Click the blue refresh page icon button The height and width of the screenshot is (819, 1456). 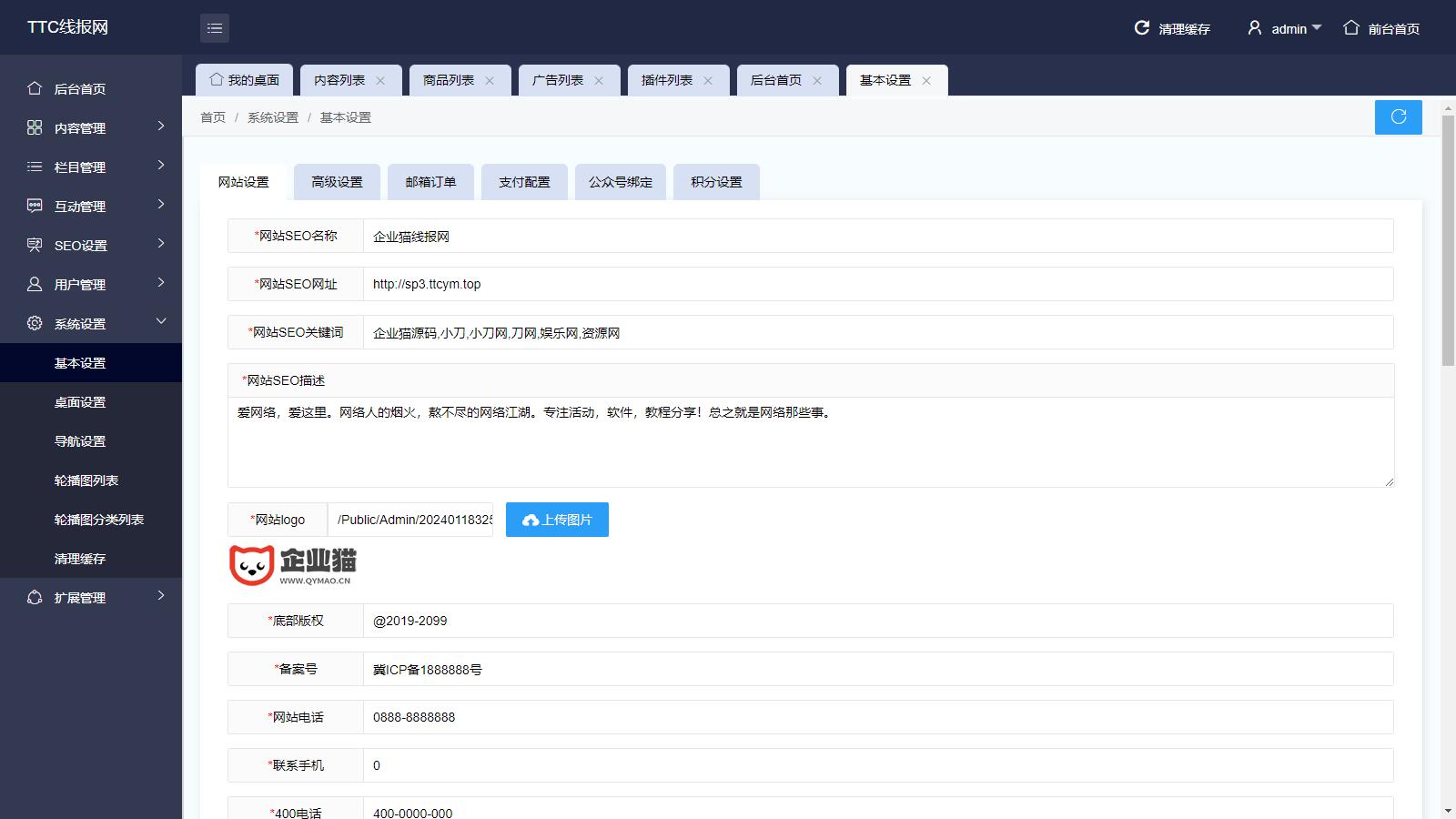tap(1398, 117)
